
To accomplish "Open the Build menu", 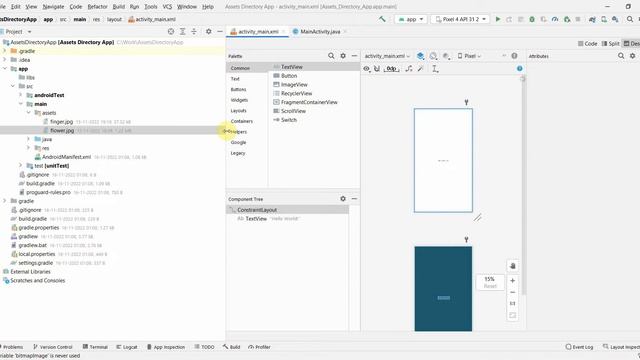I will pyautogui.click(x=118, y=7).
